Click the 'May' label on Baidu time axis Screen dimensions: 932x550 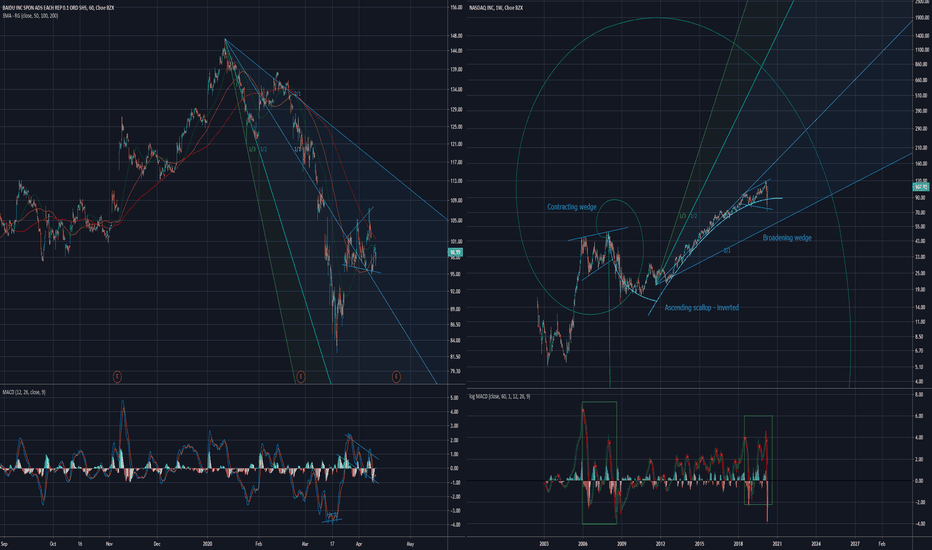410,543
